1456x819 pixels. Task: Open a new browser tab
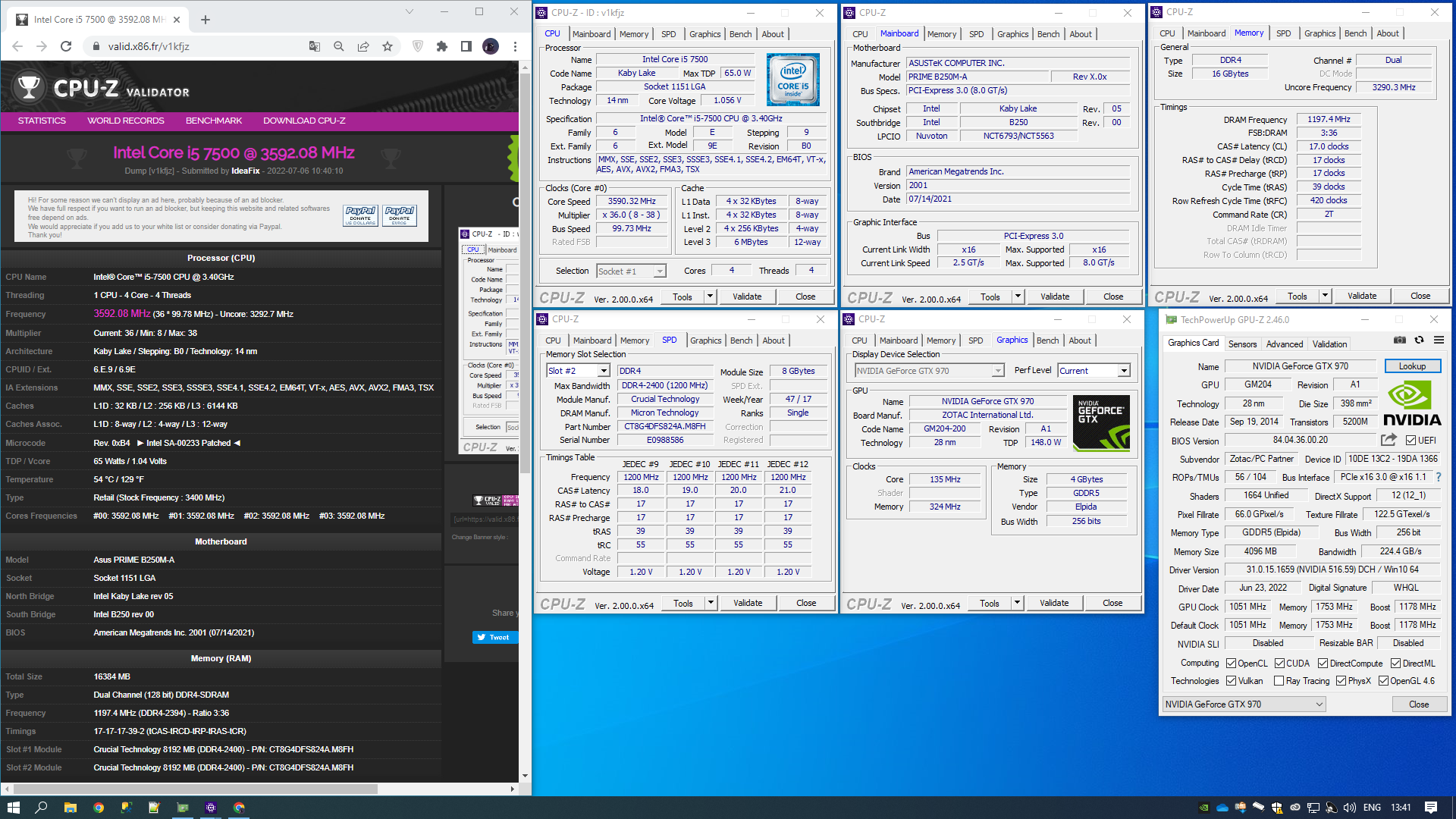pos(206,20)
